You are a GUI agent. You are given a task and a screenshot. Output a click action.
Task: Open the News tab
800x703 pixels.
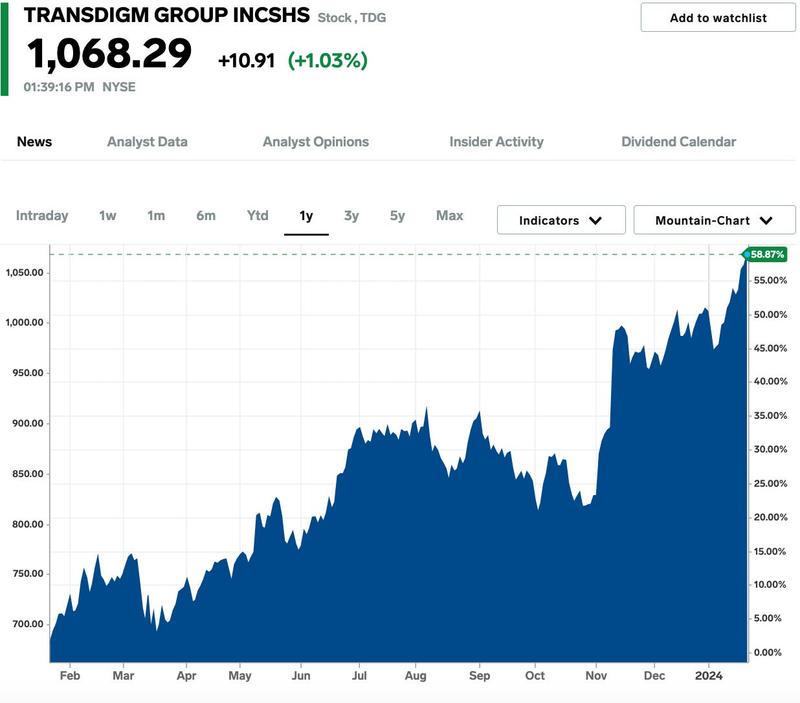[35, 142]
